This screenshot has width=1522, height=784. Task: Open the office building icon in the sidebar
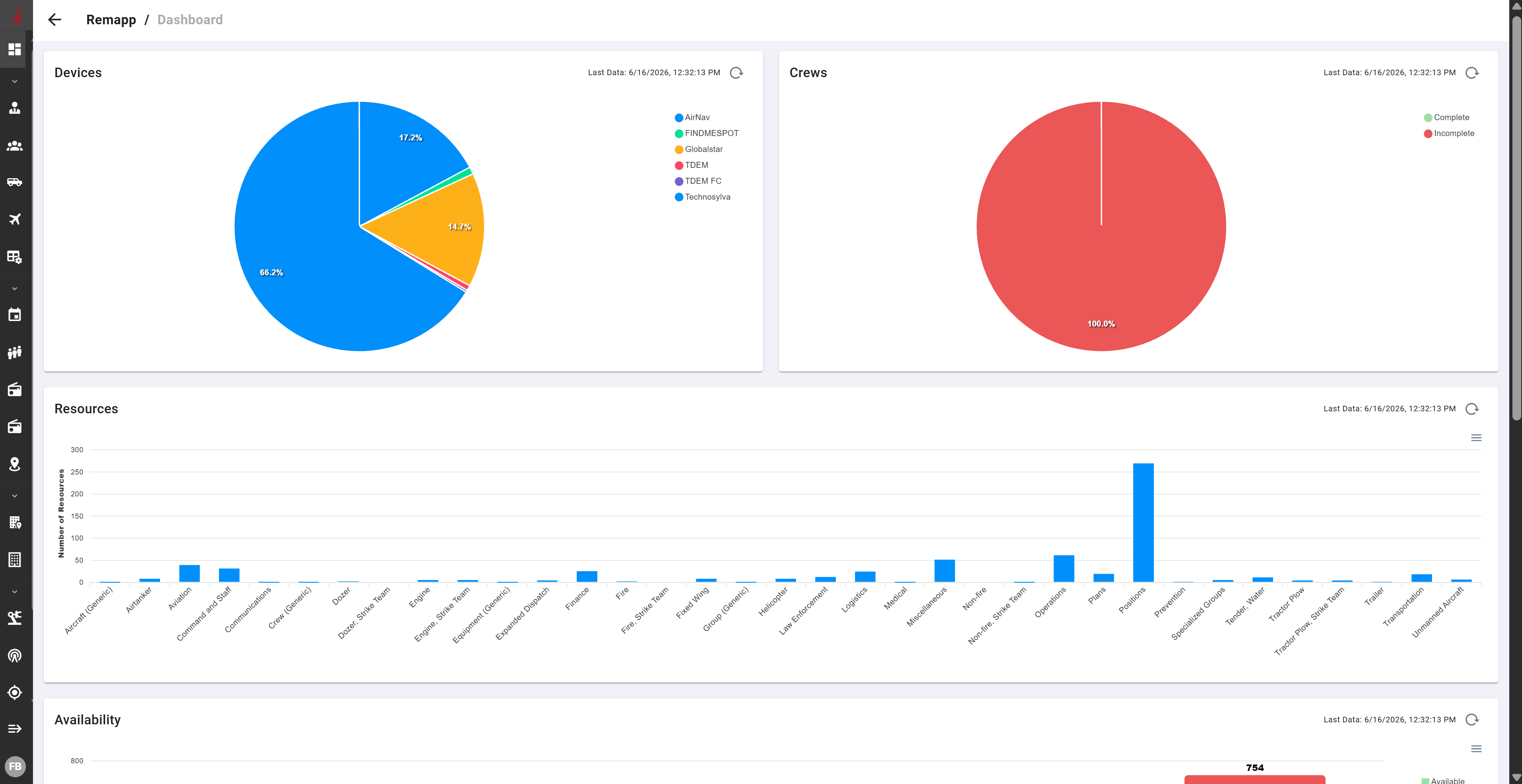15,559
